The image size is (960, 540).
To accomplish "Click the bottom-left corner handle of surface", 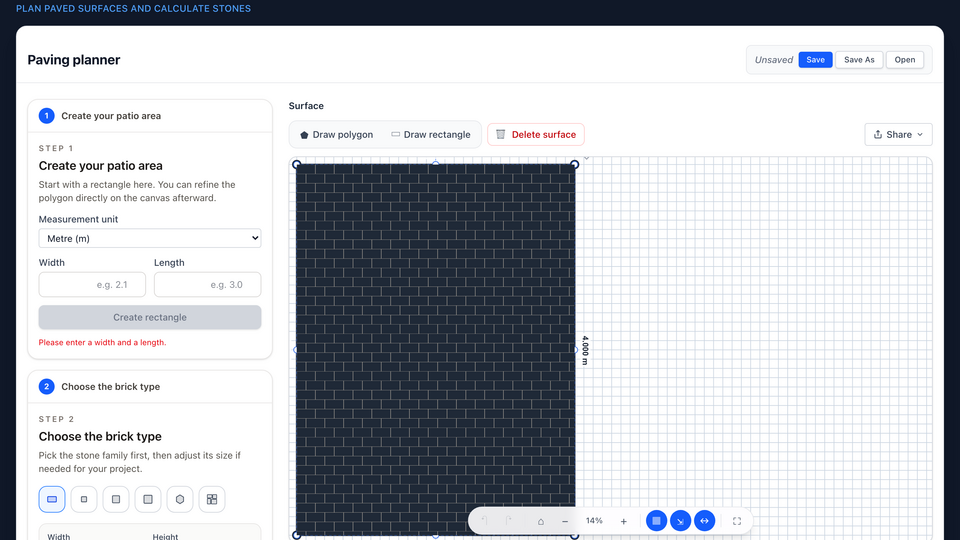I will click(x=296, y=535).
